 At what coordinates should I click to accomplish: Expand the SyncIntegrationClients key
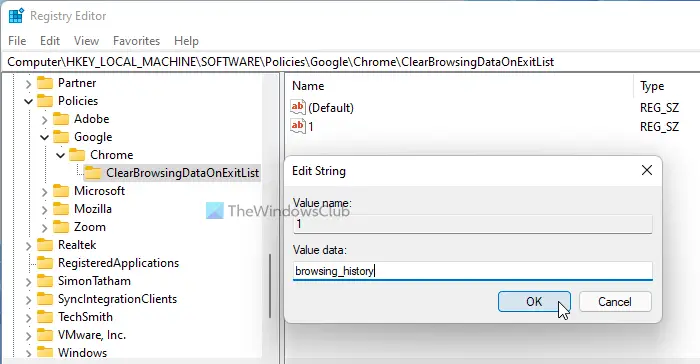point(28,300)
